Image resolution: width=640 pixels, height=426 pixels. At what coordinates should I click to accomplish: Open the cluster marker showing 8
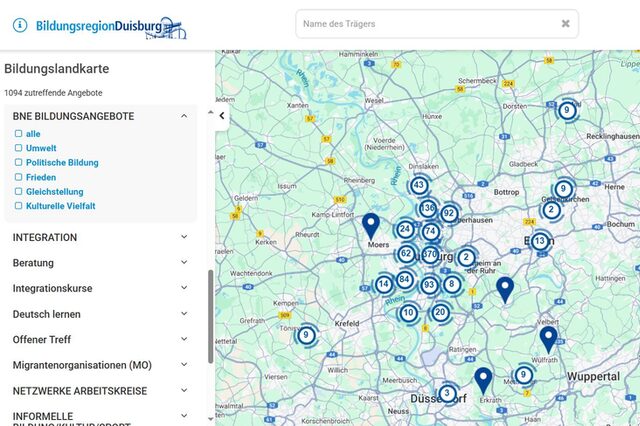[x=451, y=284]
